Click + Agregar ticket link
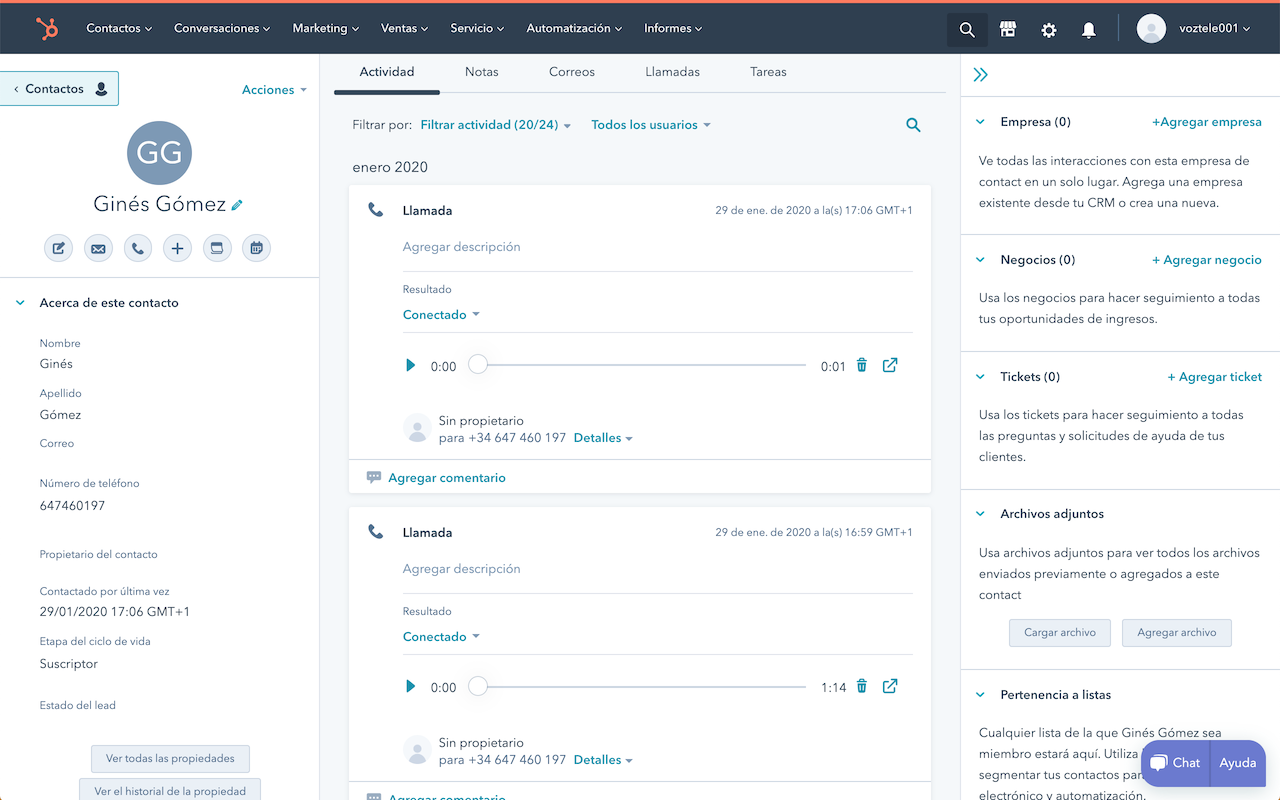Image resolution: width=1280 pixels, height=800 pixels. coord(1215,377)
